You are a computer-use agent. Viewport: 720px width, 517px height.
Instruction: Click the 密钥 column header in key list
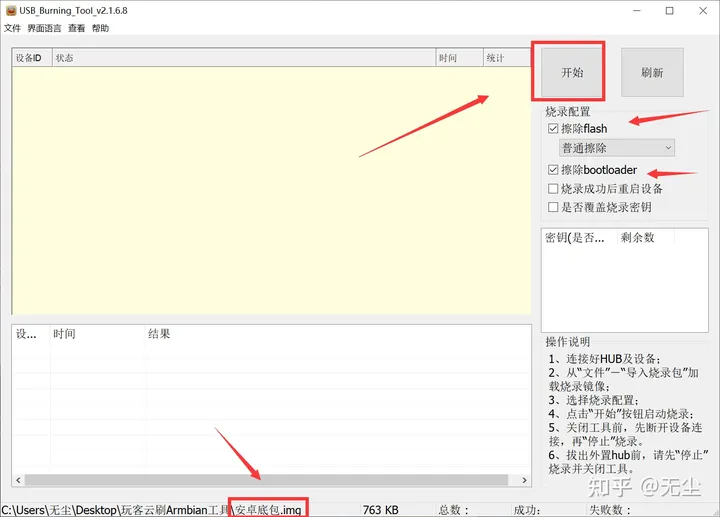pos(575,238)
